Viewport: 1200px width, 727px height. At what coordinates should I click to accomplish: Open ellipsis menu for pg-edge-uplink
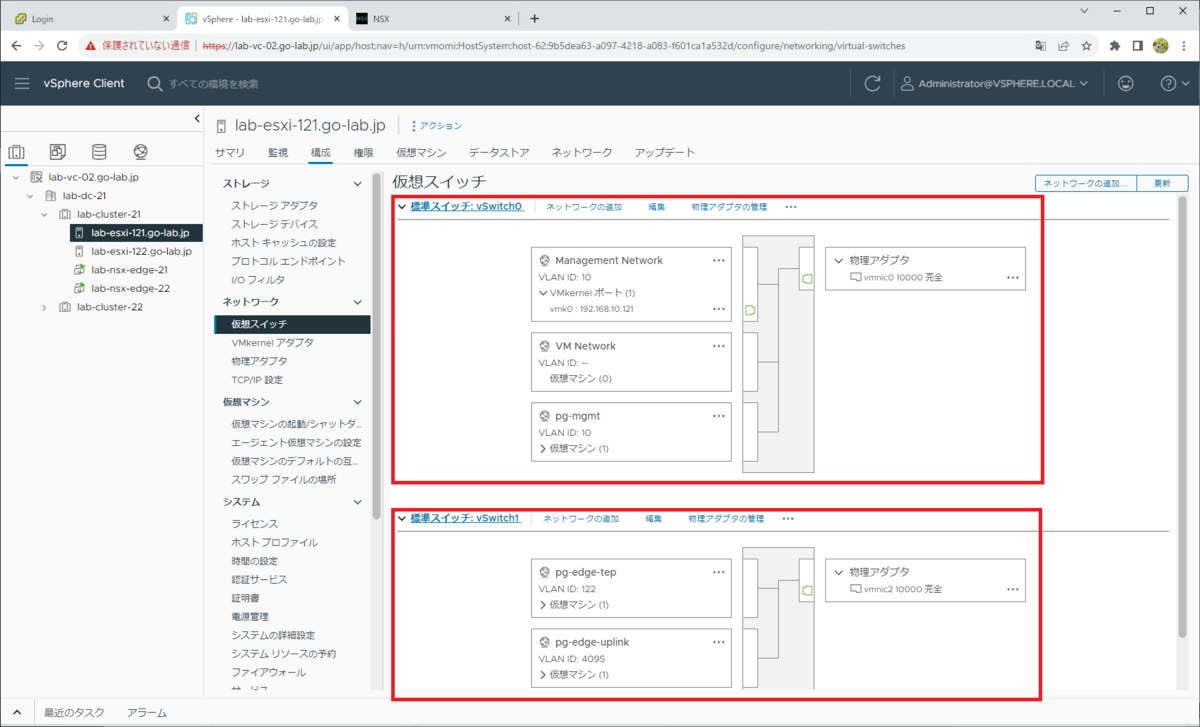point(718,642)
